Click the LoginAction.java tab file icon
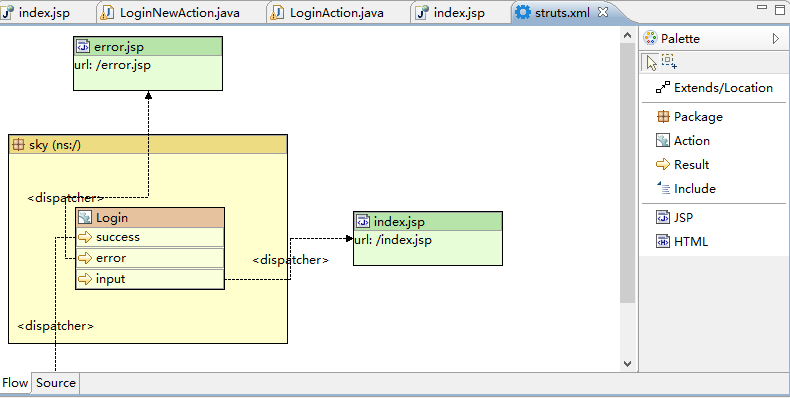 278,13
